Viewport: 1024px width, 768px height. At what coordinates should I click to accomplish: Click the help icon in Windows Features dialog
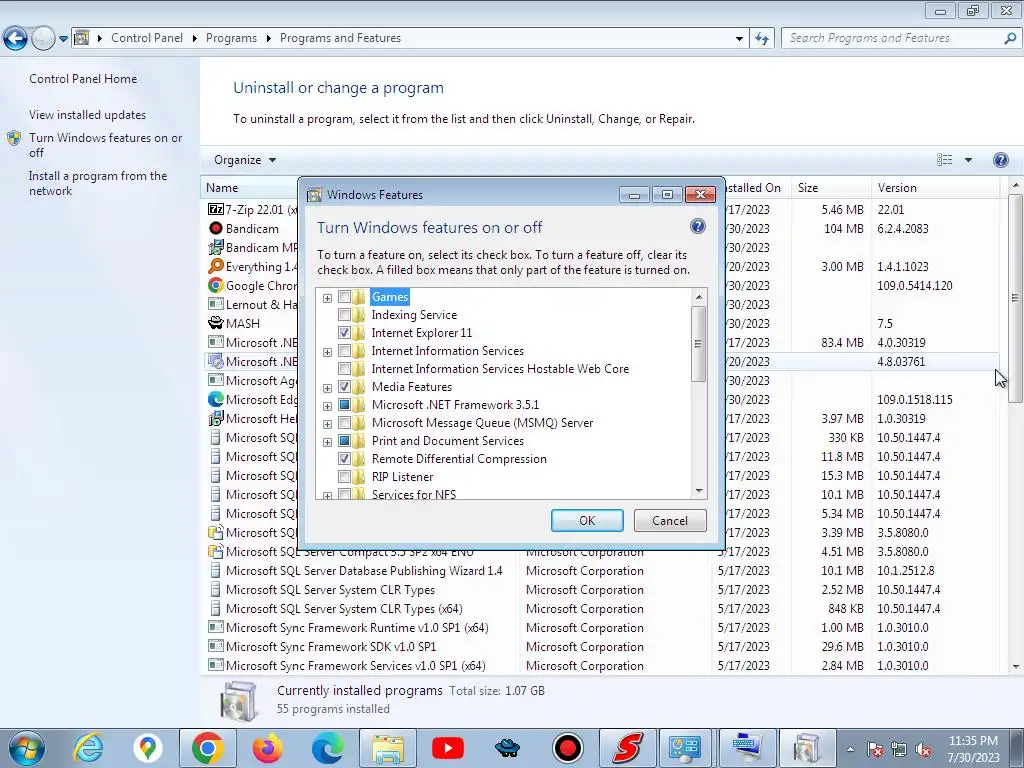[x=697, y=226]
